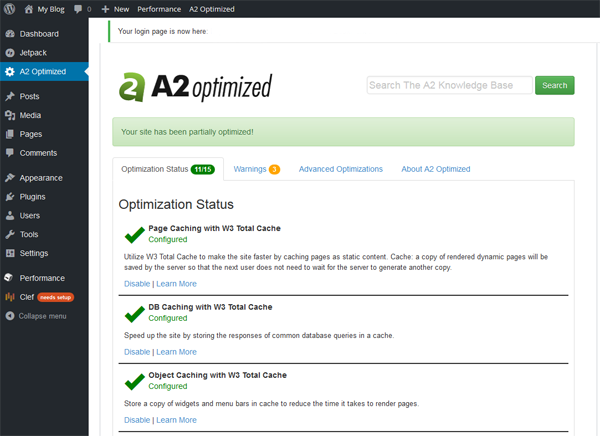Click Configured status under DB Caching

tap(168, 318)
